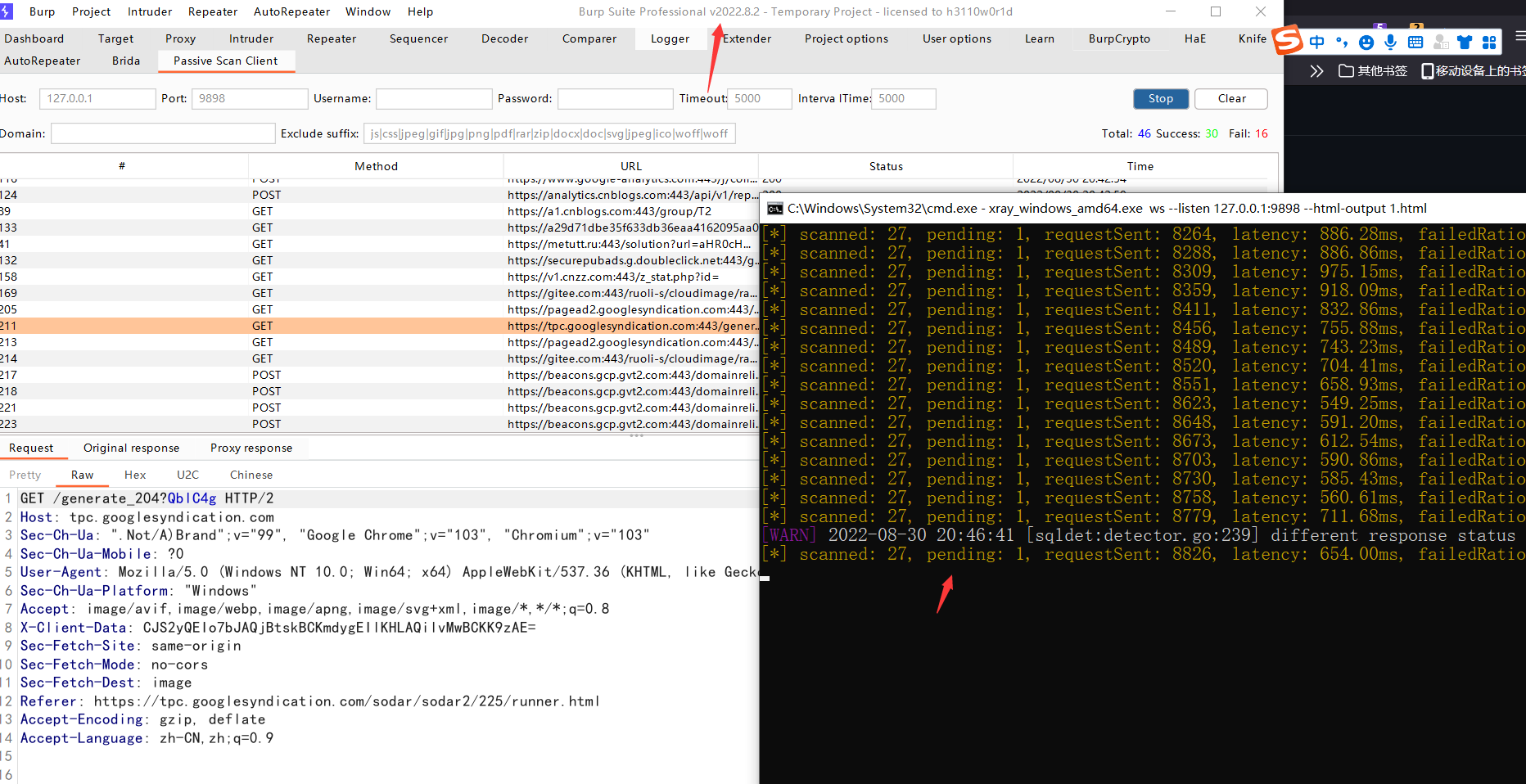Toggle Chinese/English mode icon in Sogou bar
This screenshot has height=784, width=1526.
[x=1316, y=43]
